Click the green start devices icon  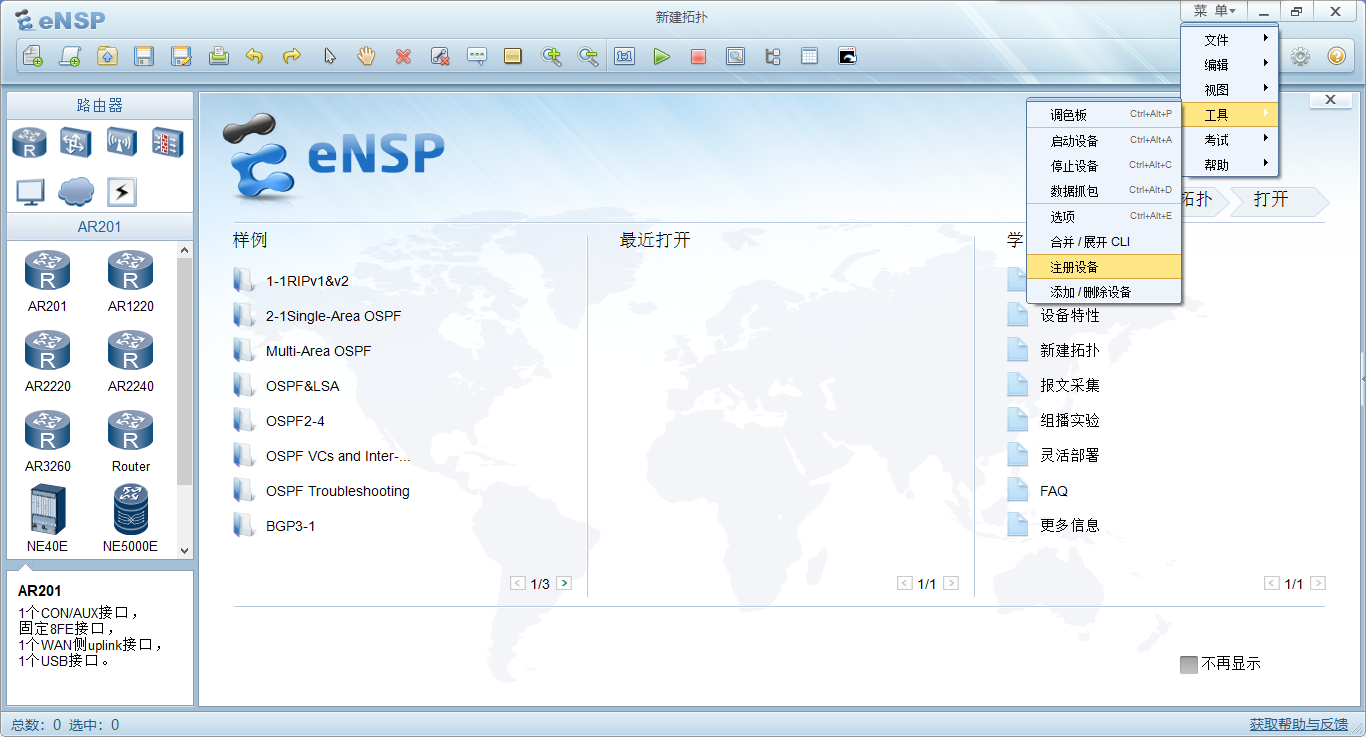pos(661,57)
